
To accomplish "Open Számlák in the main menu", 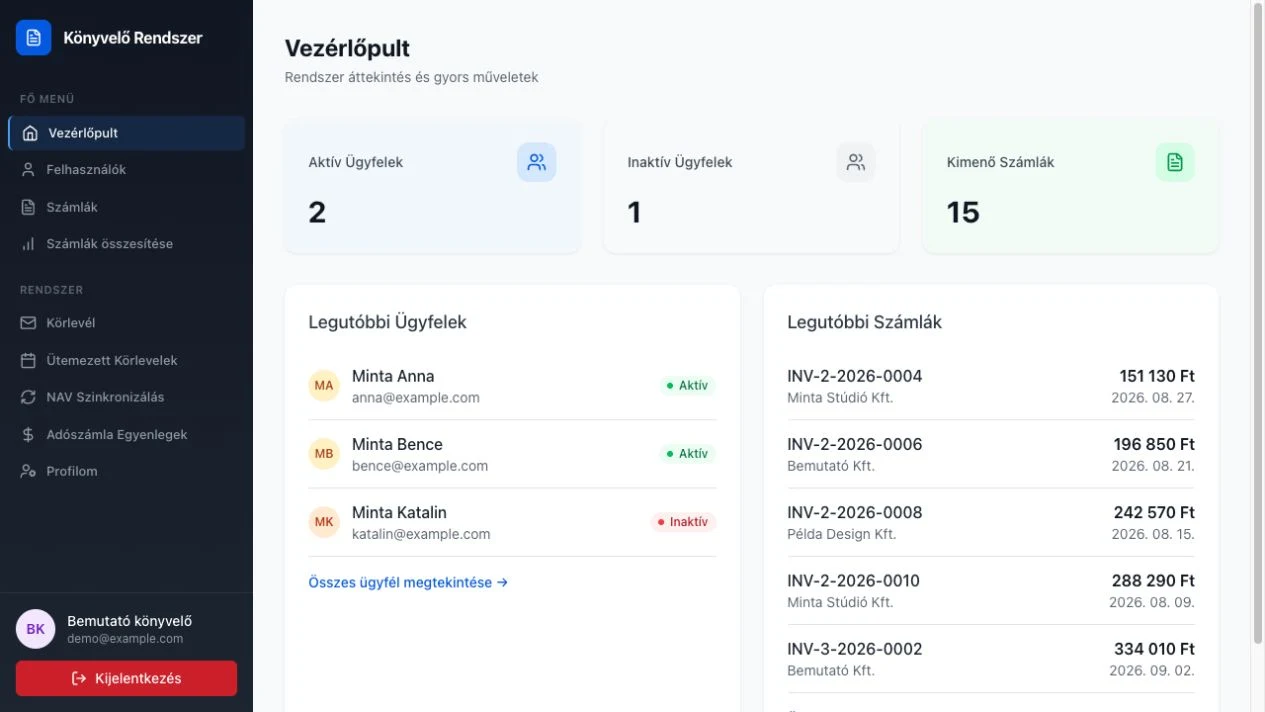I will coord(126,207).
